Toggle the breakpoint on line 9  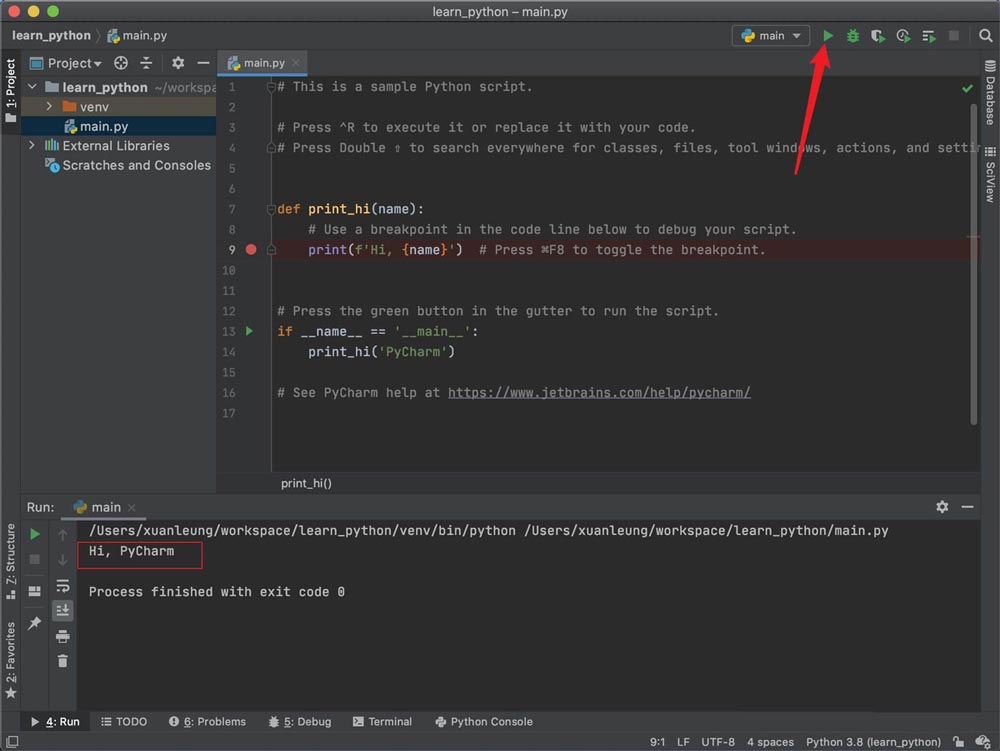[251, 249]
